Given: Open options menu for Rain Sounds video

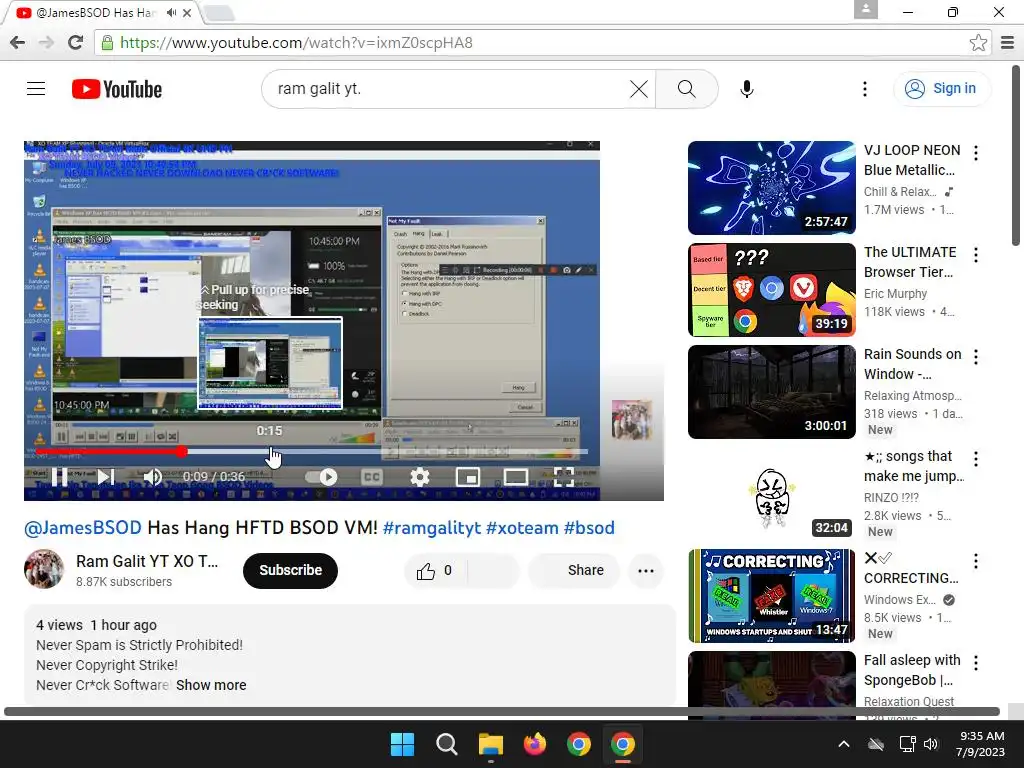Looking at the screenshot, I should coord(976,357).
